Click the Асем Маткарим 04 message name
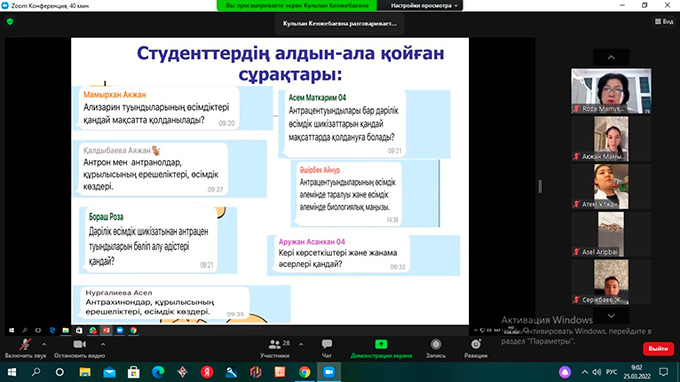This screenshot has height=382, width=680. point(317,98)
